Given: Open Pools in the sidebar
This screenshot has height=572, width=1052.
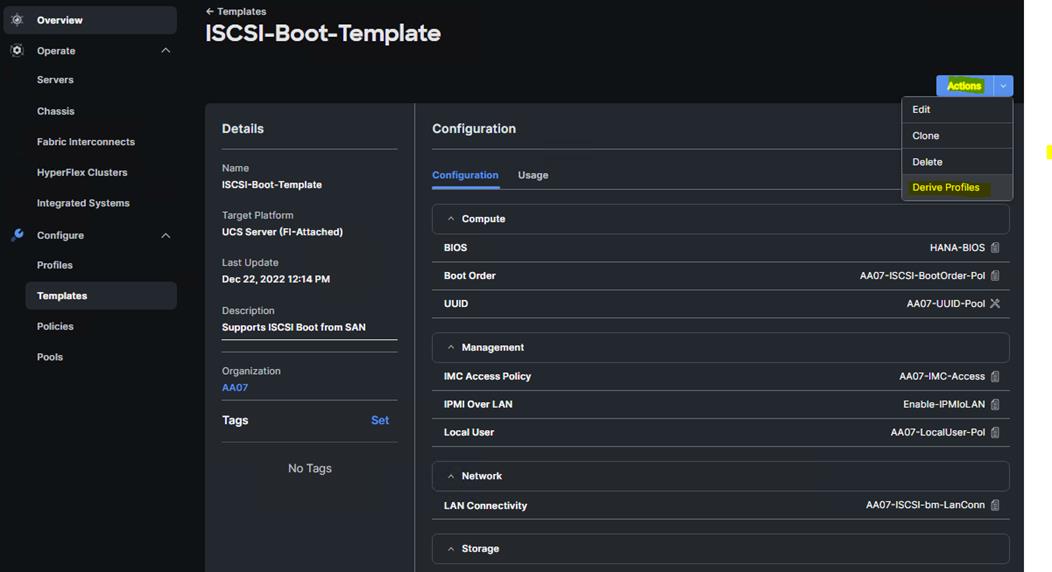Looking at the screenshot, I should click(50, 357).
